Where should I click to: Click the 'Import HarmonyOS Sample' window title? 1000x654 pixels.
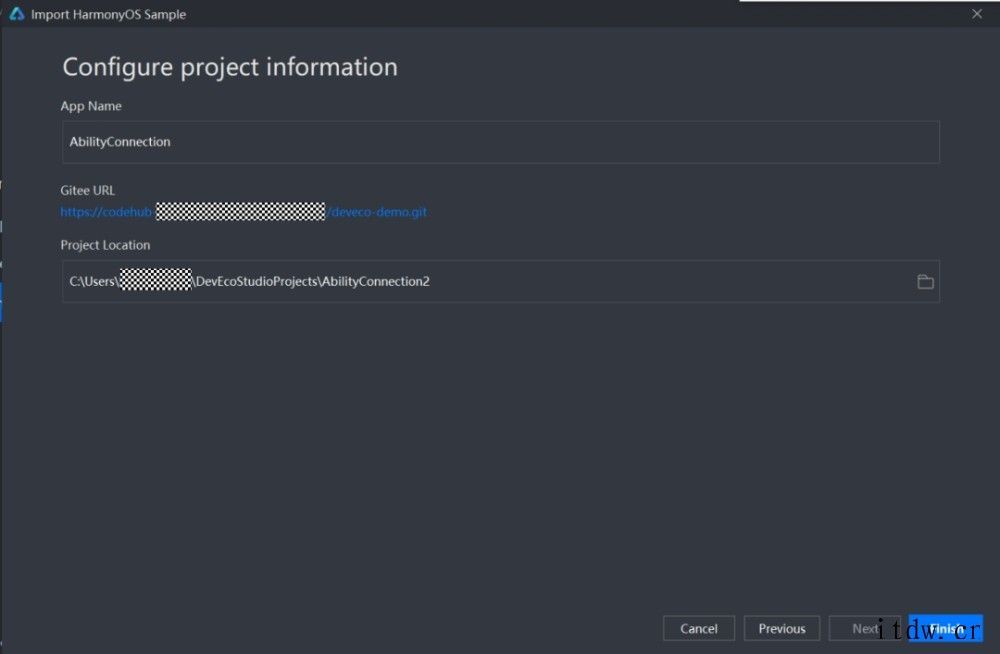click(x=108, y=14)
